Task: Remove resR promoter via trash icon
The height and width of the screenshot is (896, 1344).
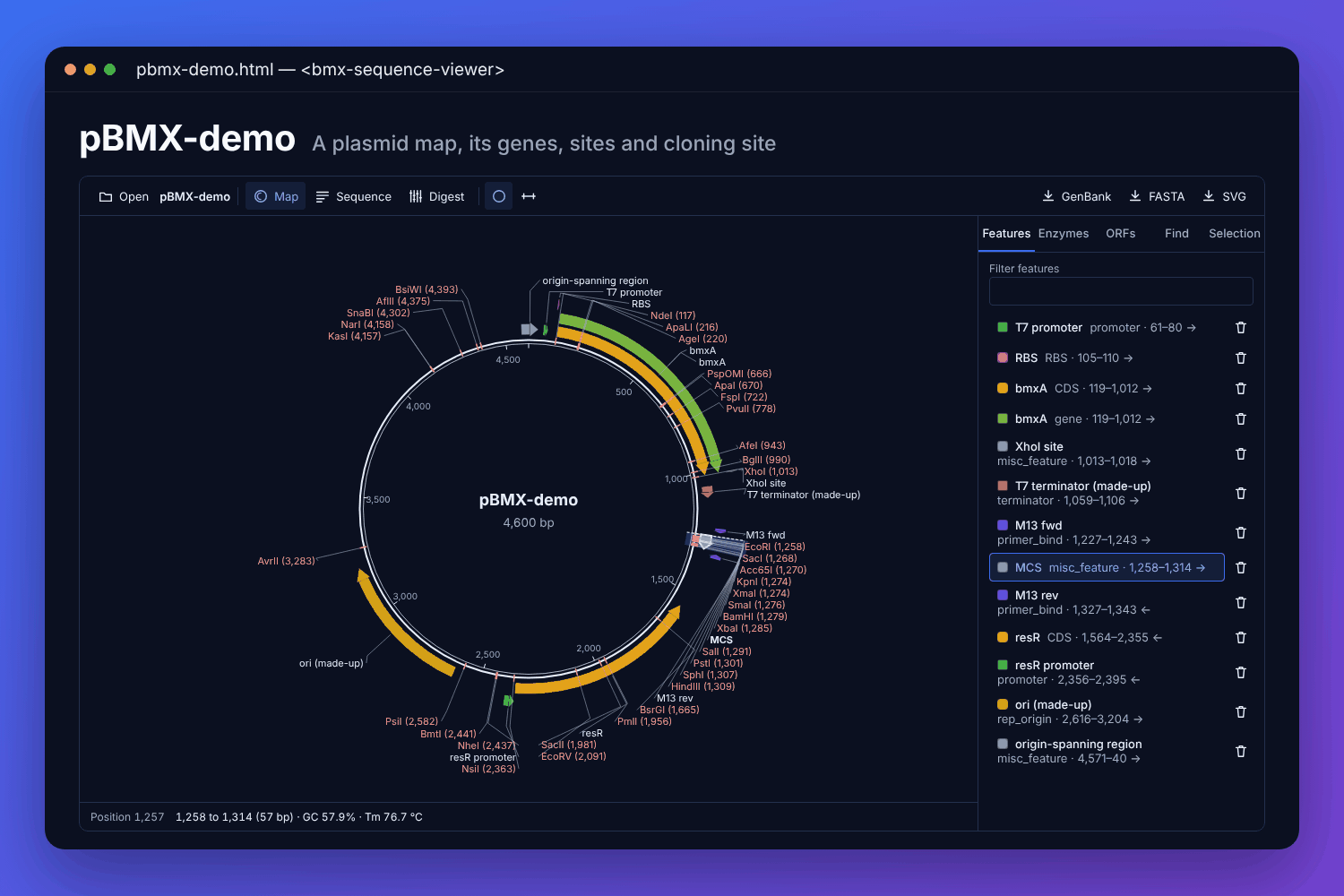Action: [x=1241, y=673]
